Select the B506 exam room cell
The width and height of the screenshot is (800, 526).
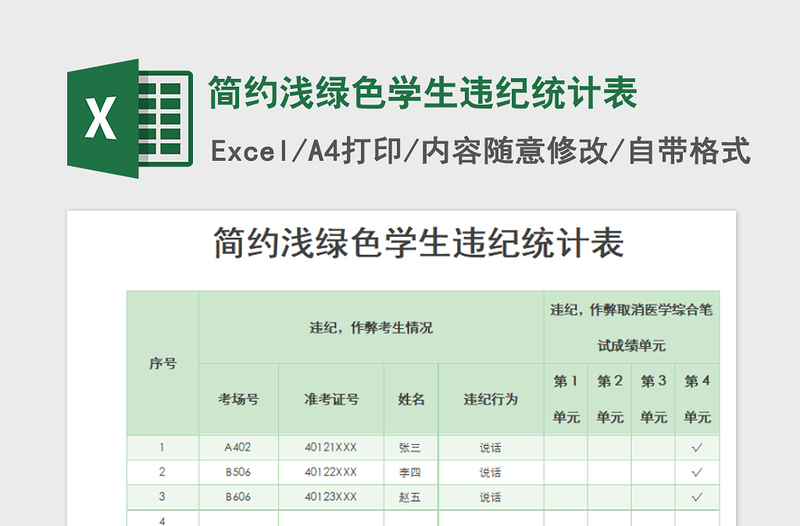pos(239,472)
